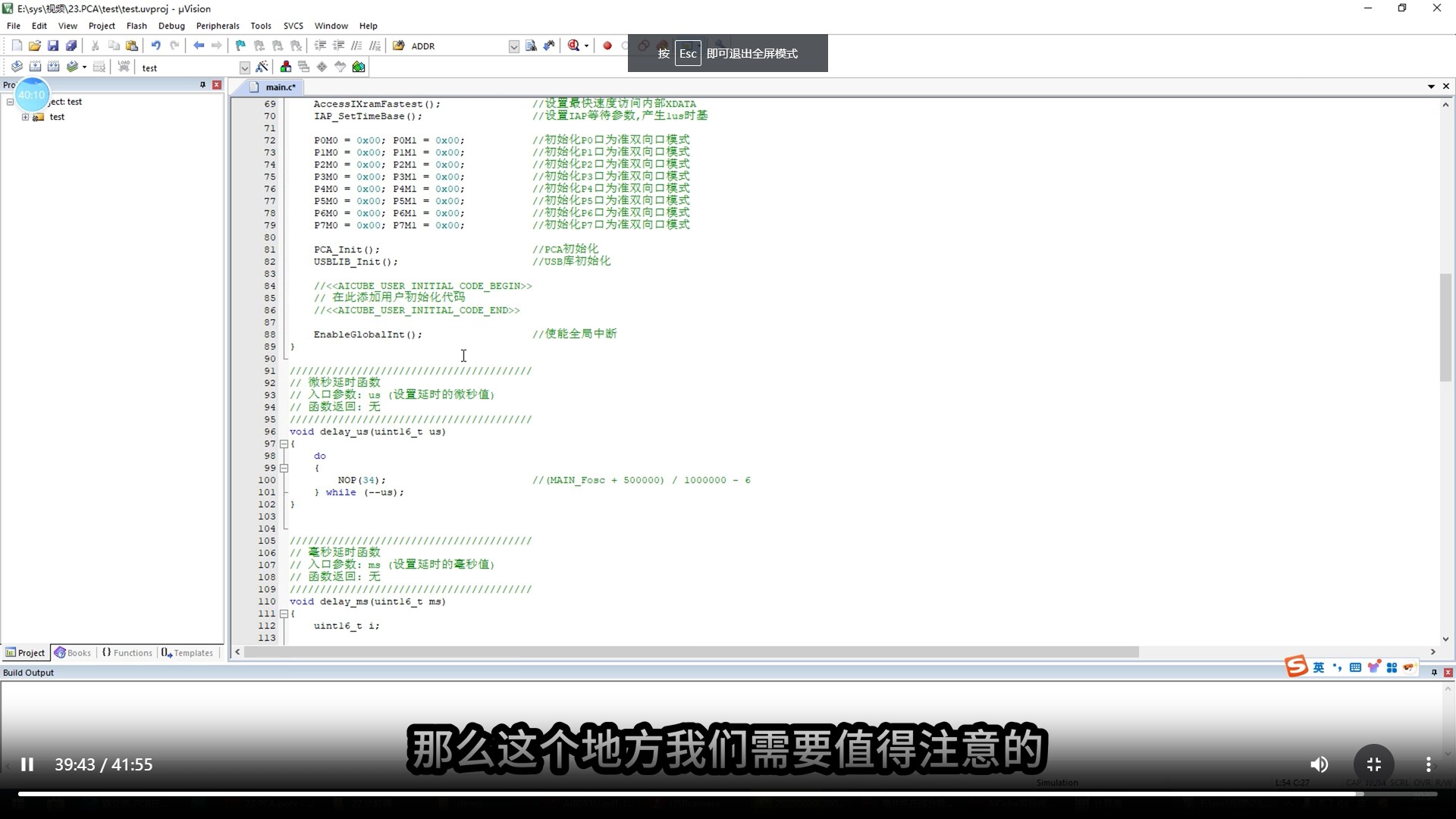
Task: Open the Peripherals menu
Action: click(x=218, y=25)
